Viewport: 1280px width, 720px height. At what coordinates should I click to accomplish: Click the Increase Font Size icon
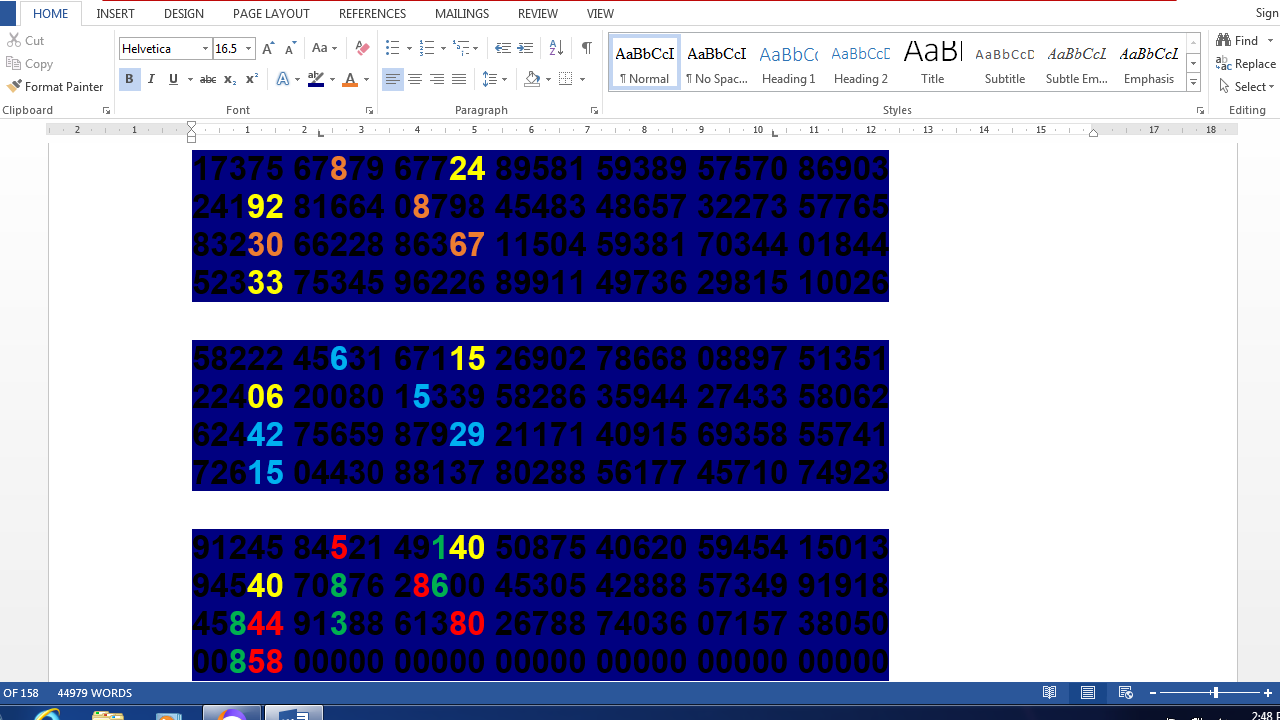pyautogui.click(x=268, y=48)
